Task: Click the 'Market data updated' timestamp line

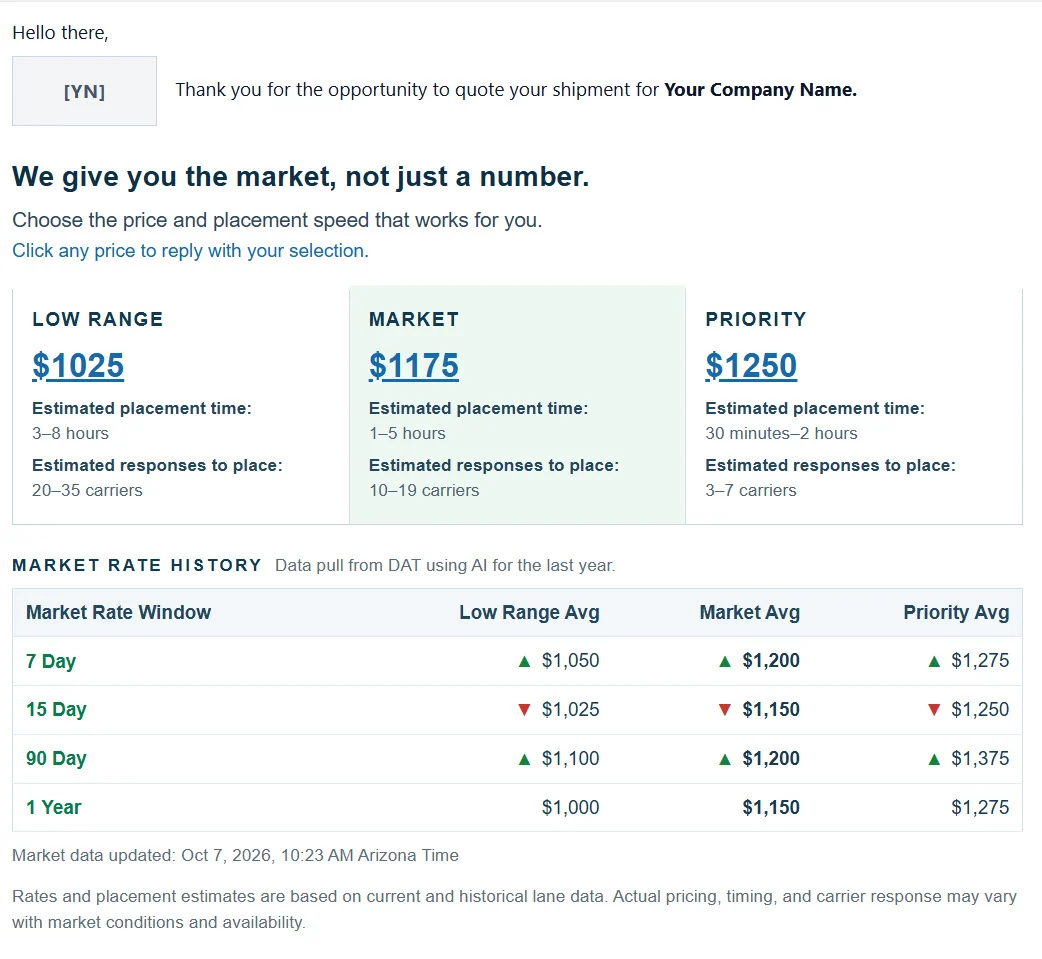Action: point(235,855)
